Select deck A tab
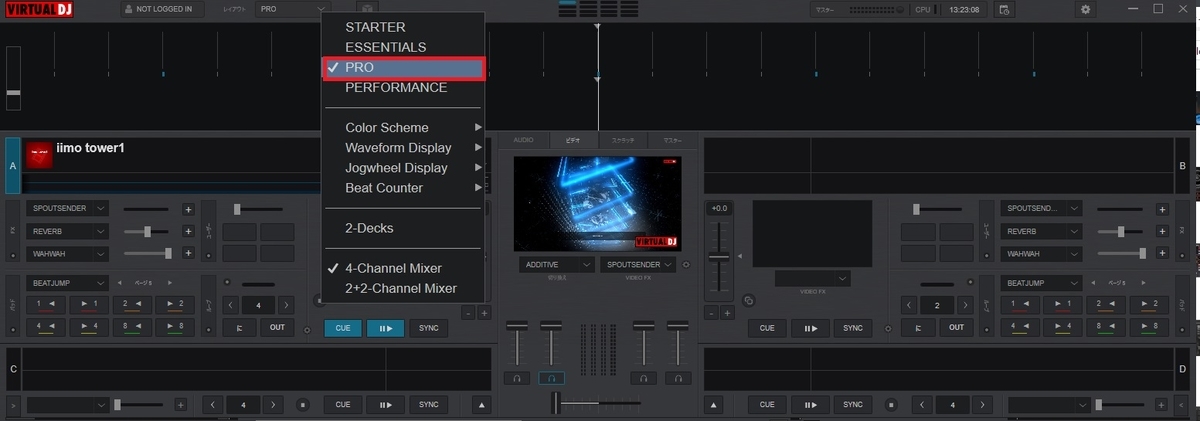The width and height of the screenshot is (1200, 421). coord(13,165)
